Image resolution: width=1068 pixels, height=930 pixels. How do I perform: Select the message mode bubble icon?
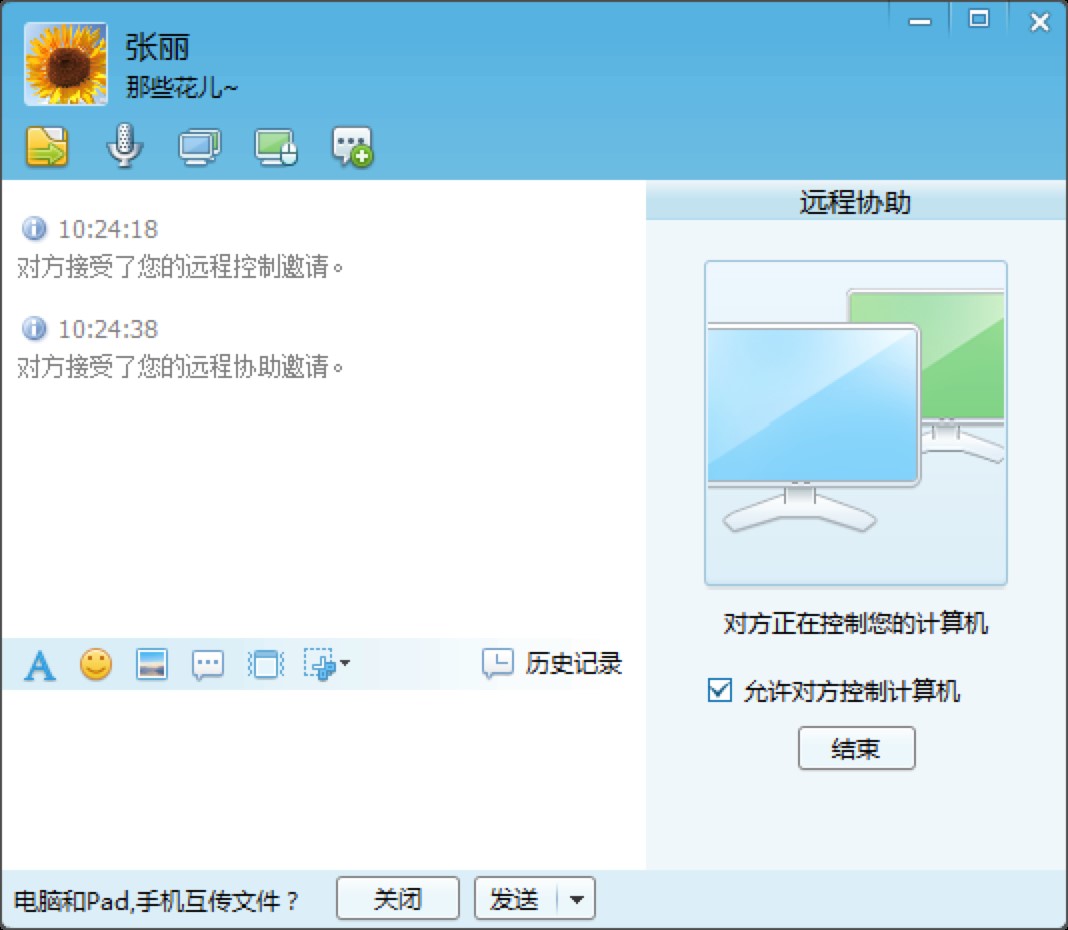pos(207,662)
